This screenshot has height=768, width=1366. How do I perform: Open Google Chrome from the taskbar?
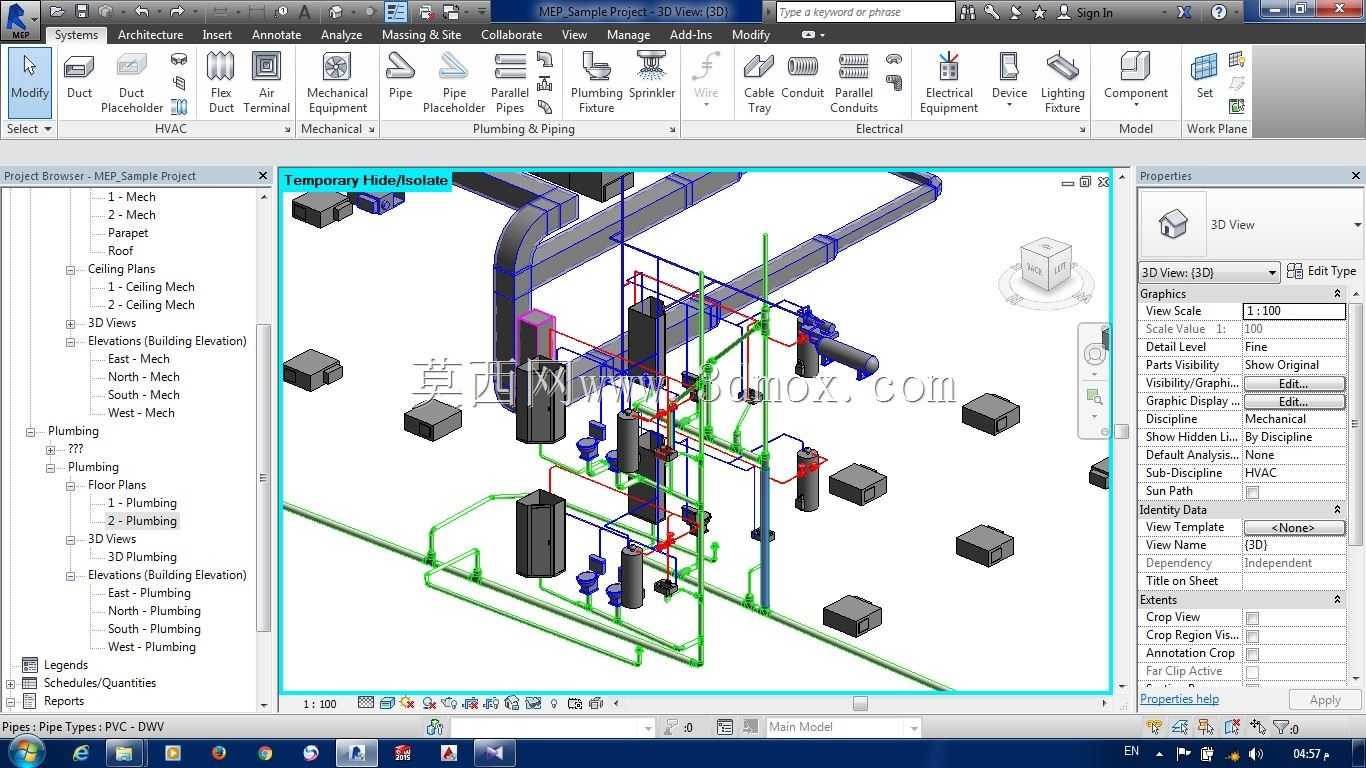click(x=265, y=753)
